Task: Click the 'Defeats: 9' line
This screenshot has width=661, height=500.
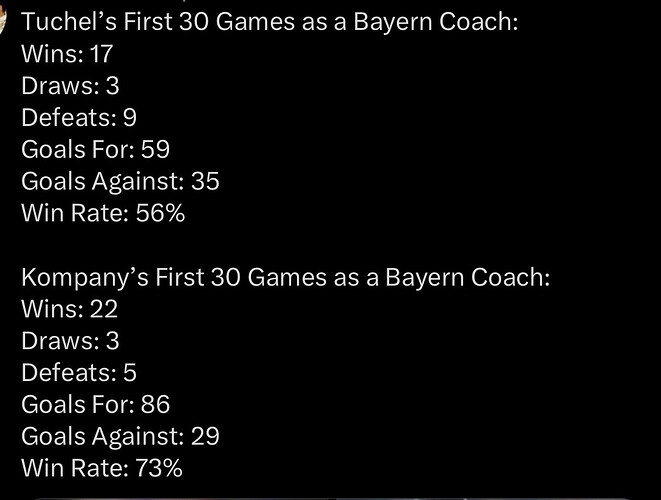Action: 79,118
